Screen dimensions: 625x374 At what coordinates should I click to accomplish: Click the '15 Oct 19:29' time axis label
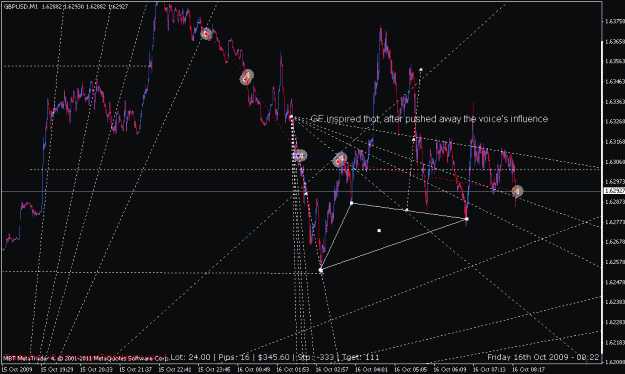[x=56, y=370]
